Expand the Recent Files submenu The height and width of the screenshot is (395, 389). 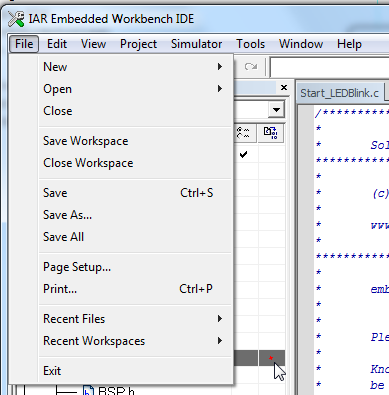coord(135,319)
